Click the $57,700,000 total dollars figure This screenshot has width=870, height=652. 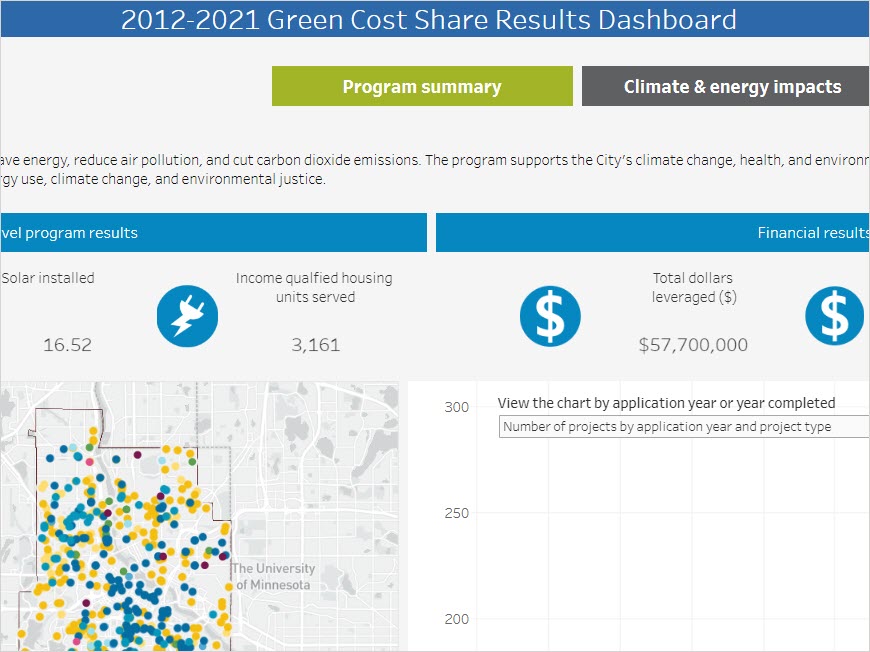(x=693, y=345)
